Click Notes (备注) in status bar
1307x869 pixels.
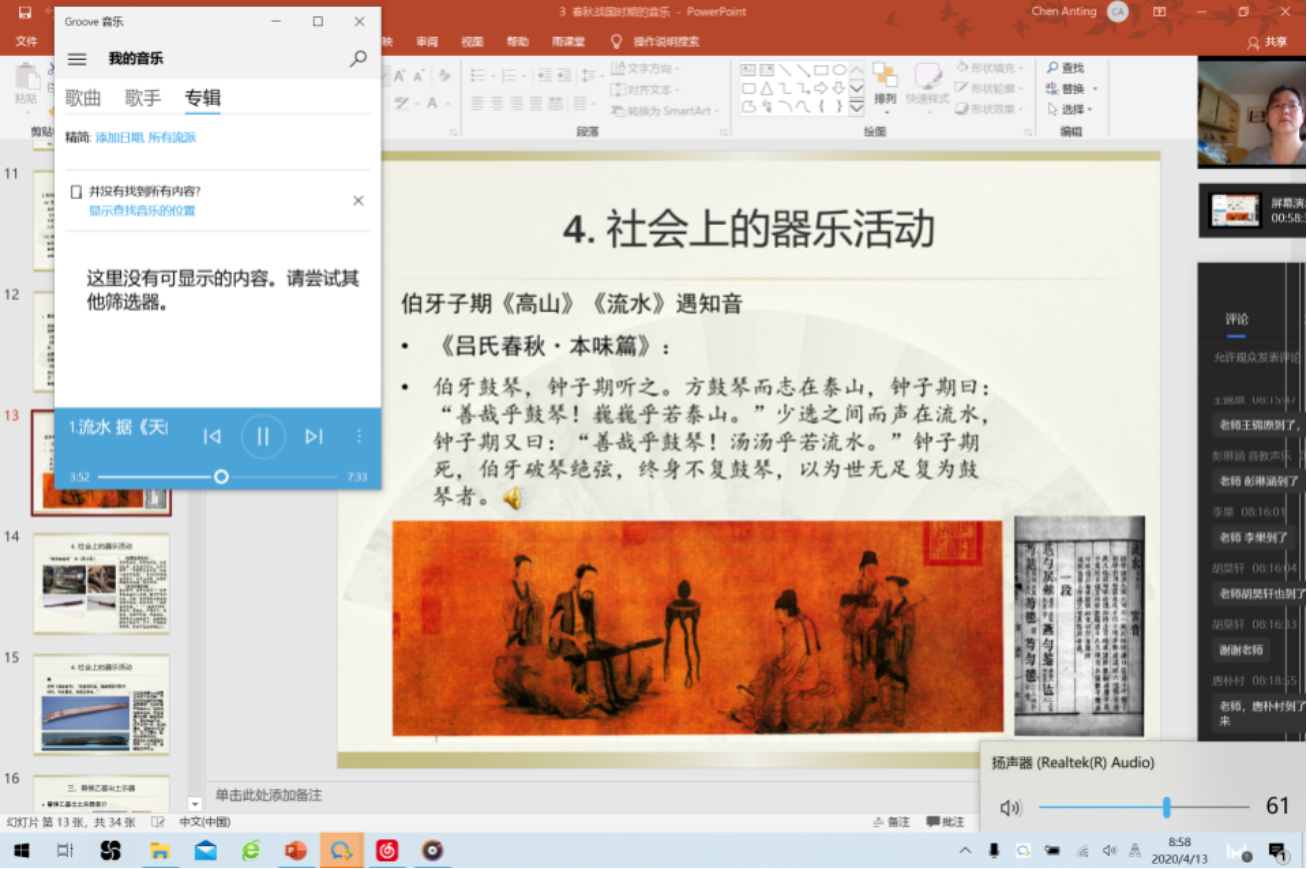[x=890, y=822]
